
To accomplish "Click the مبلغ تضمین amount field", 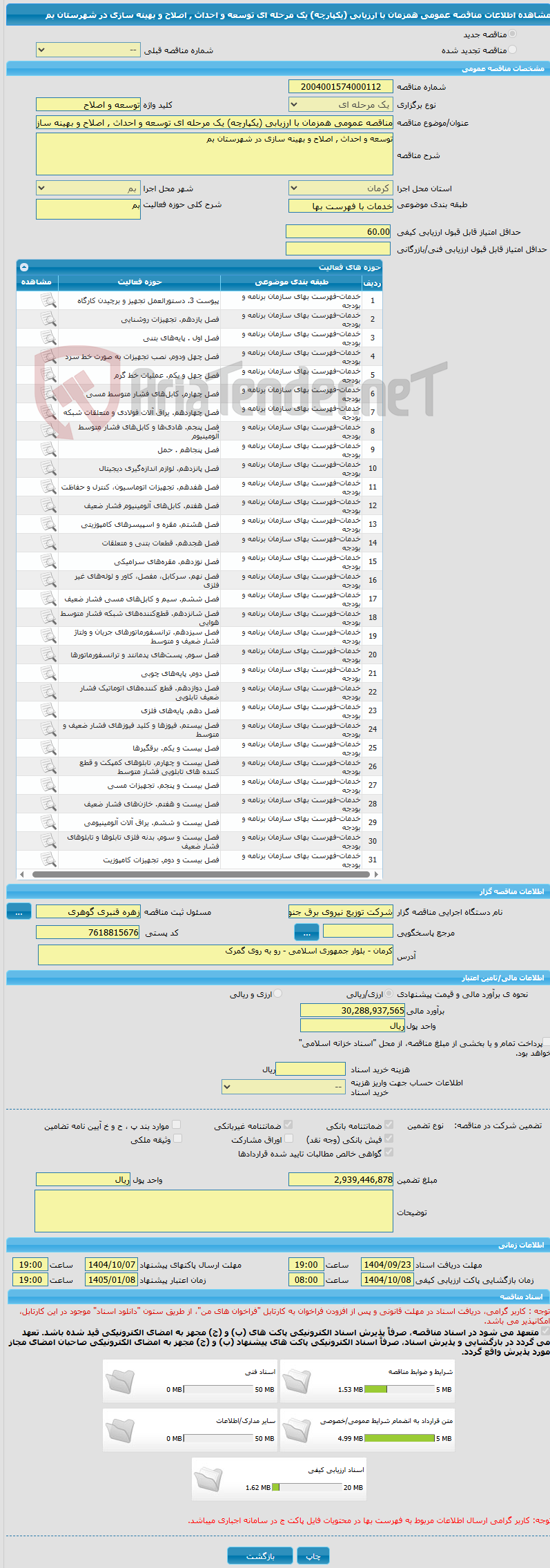I will click(x=341, y=1179).
